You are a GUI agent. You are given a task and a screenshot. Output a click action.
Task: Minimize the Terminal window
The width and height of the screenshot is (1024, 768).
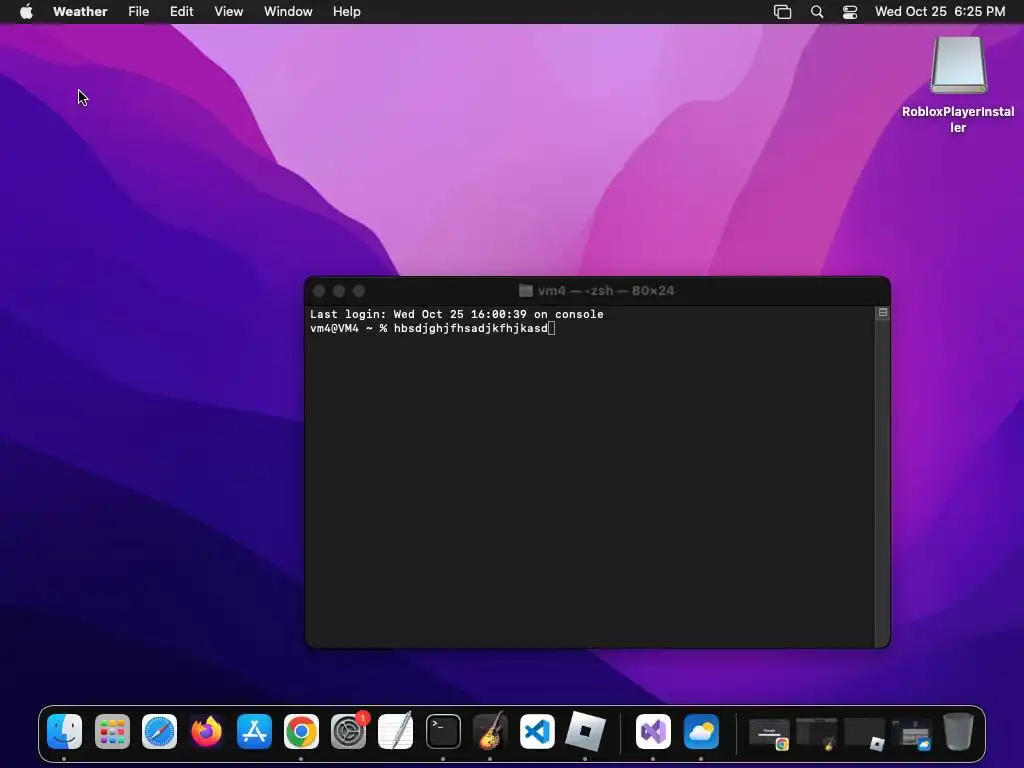(339, 291)
